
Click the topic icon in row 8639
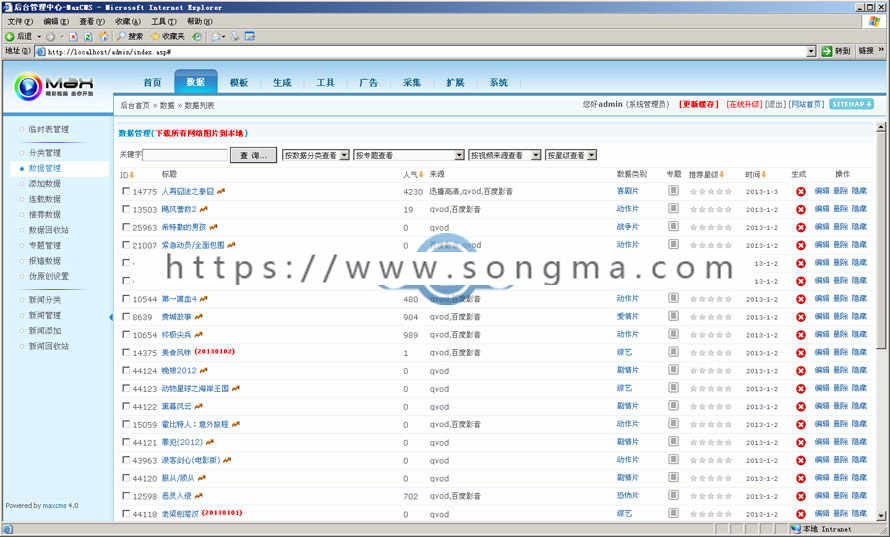(x=673, y=316)
